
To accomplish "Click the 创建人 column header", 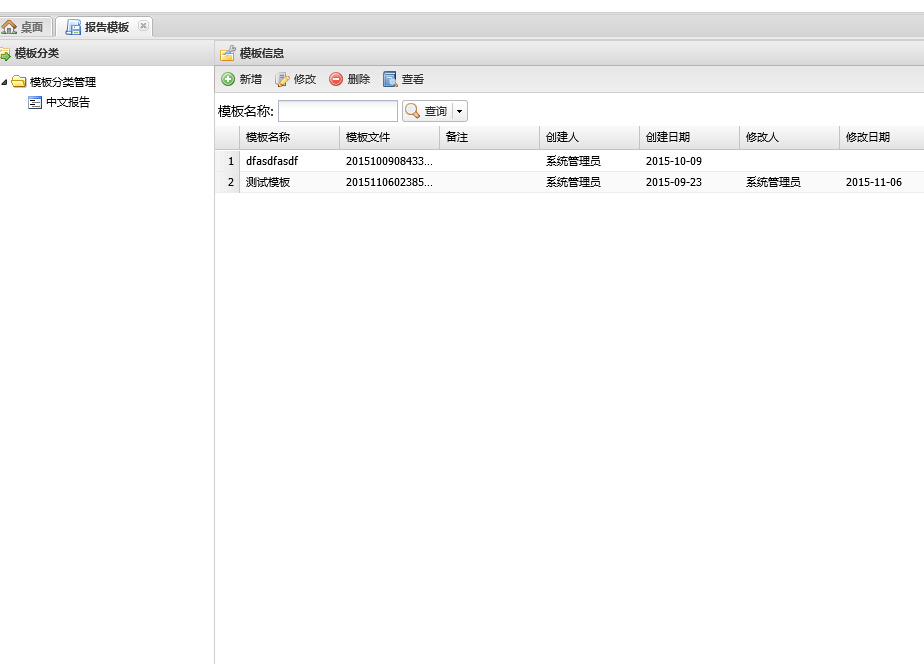I will [x=562, y=137].
